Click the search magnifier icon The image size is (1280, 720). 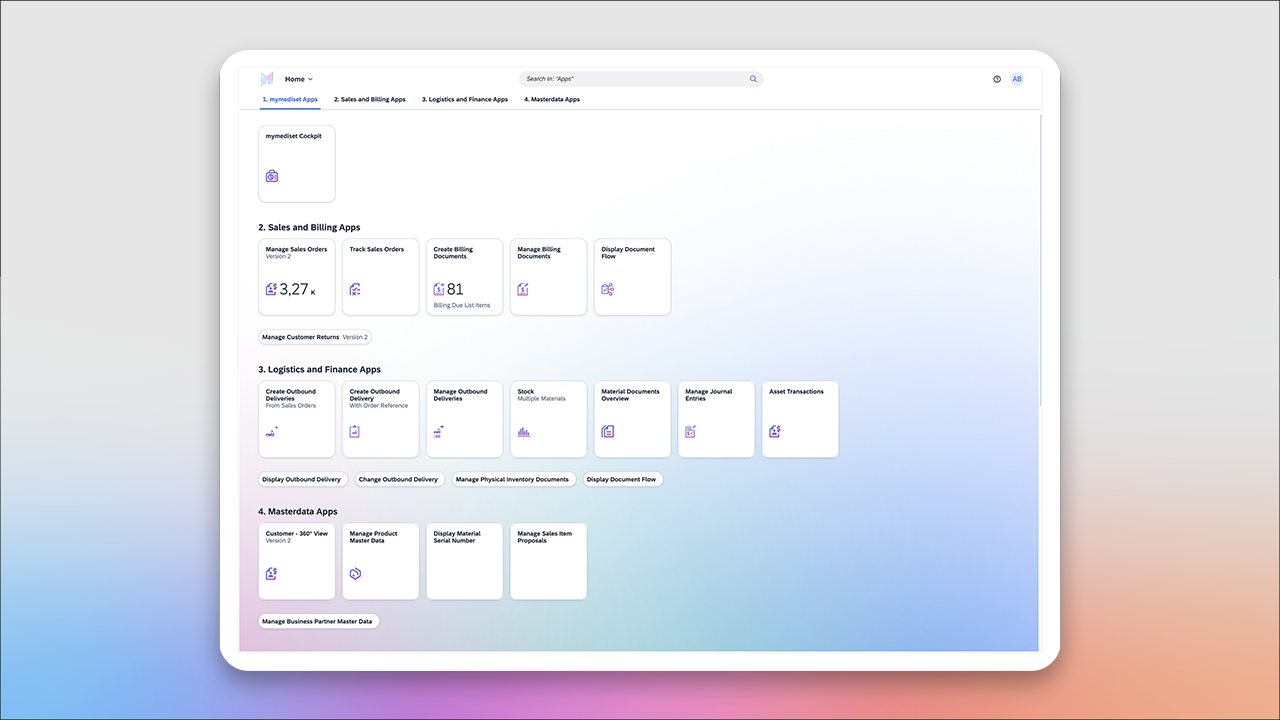pos(753,79)
